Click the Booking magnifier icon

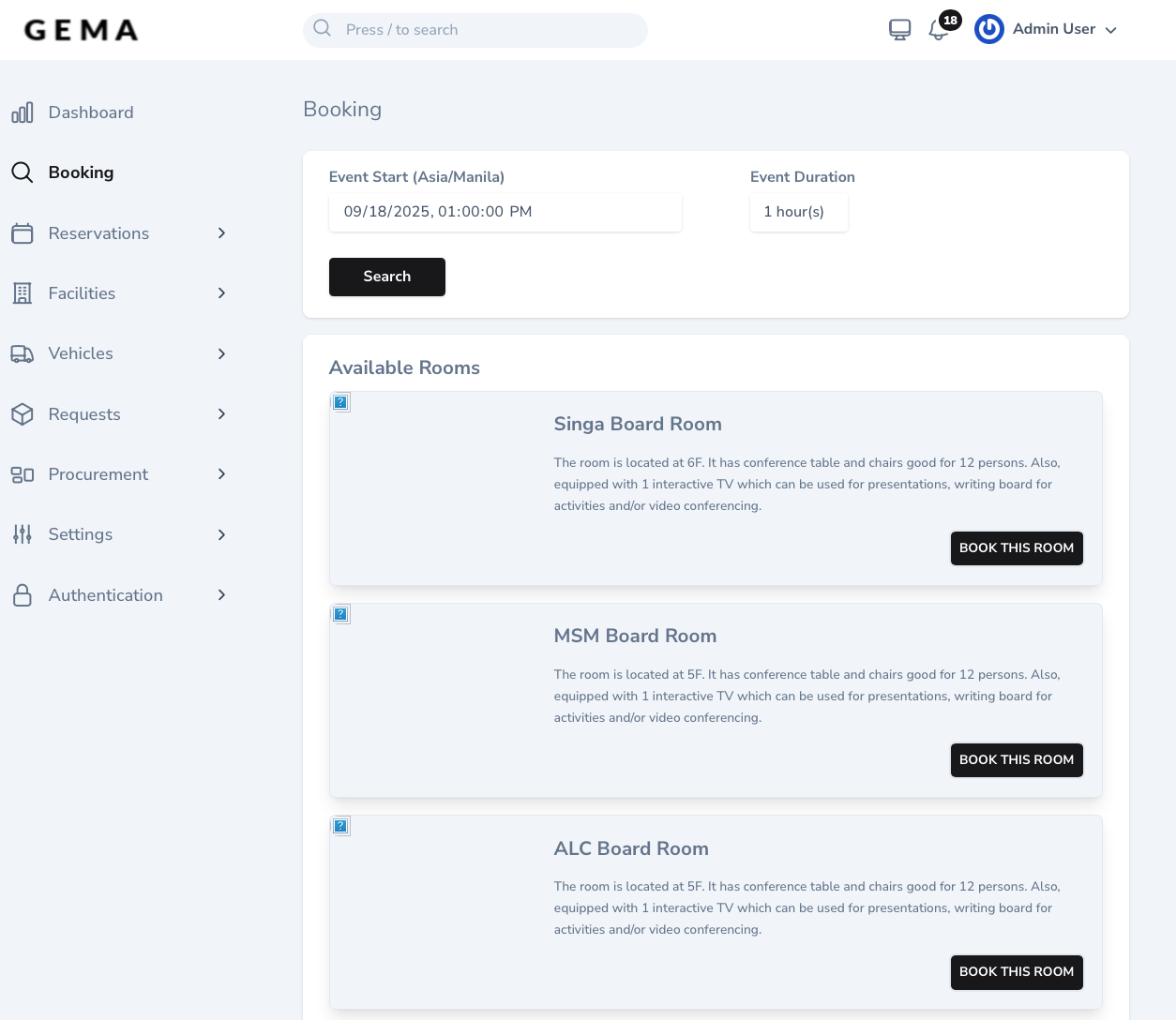tap(22, 172)
